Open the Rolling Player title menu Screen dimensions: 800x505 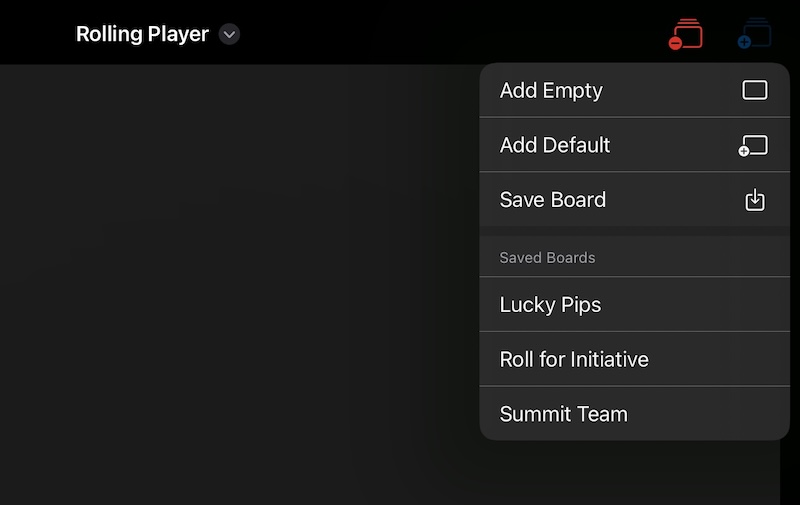pyautogui.click(x=142, y=34)
